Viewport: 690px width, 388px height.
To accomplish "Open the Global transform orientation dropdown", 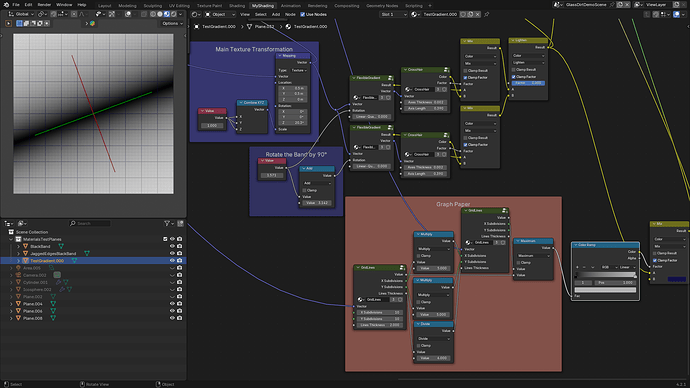I will 21,14.
